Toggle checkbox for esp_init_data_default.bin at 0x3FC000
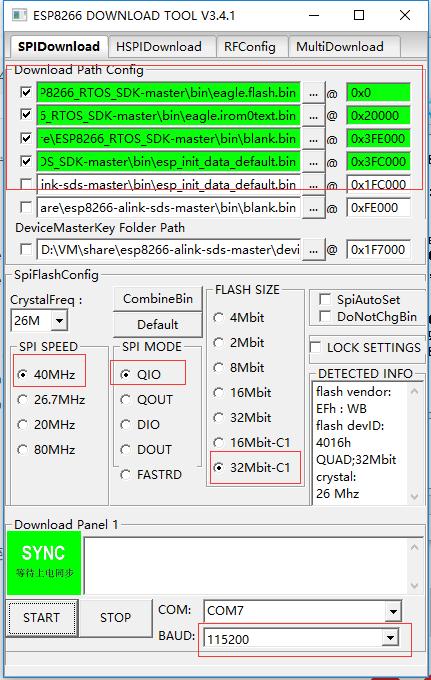Image resolution: width=431 pixels, height=680 pixels. [26, 161]
